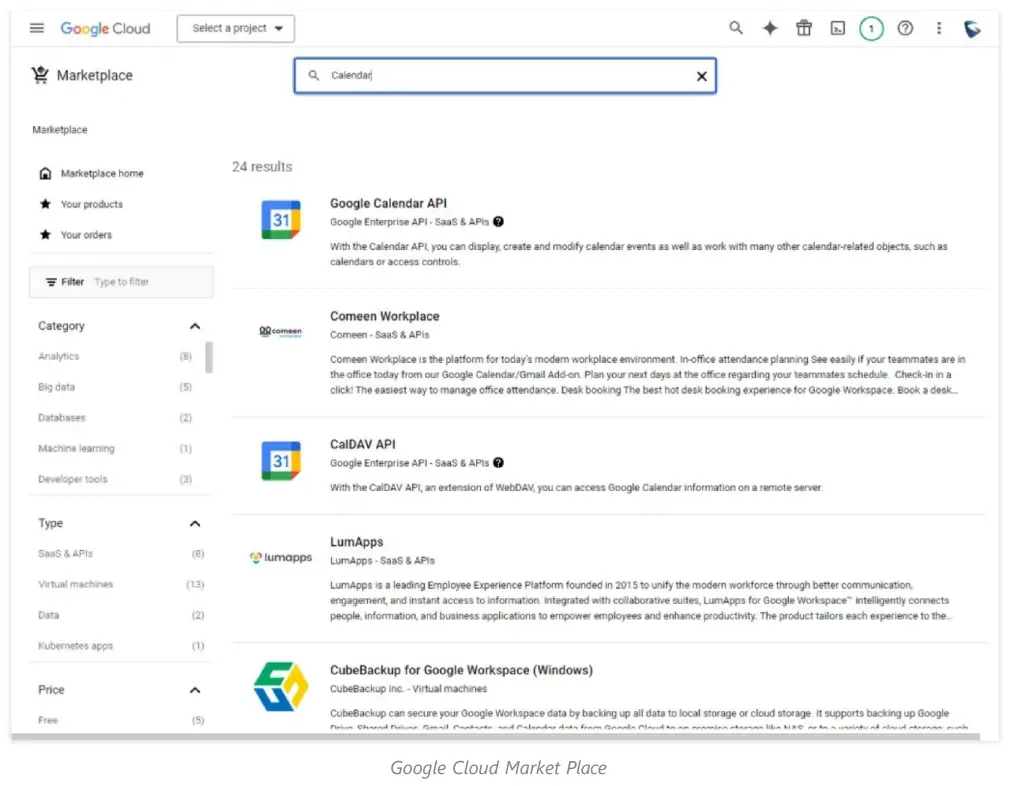Collapse the Price filter section
This screenshot has height=786, width=1014.
[195, 690]
